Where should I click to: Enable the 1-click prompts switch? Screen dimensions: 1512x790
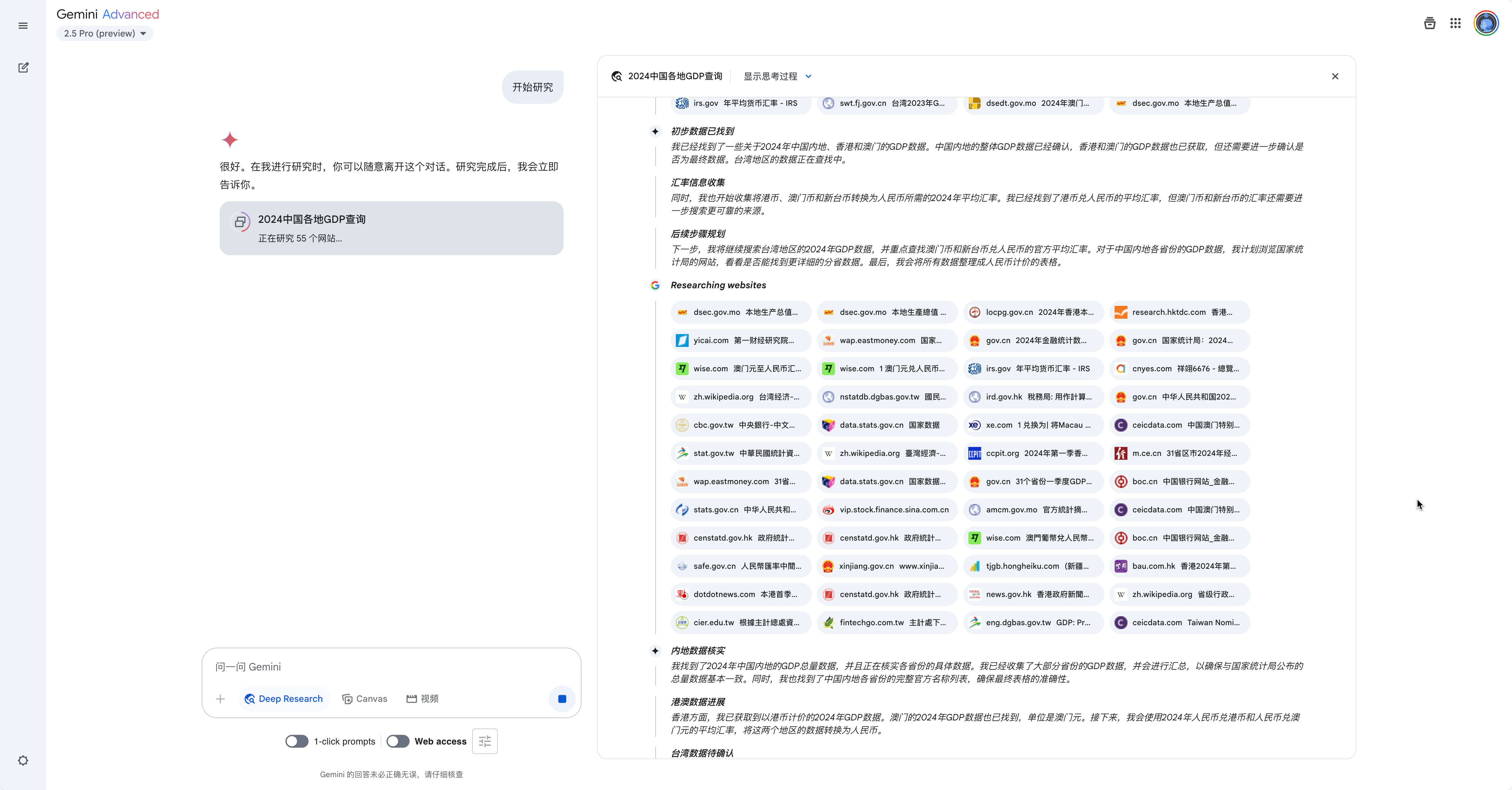[x=296, y=741]
